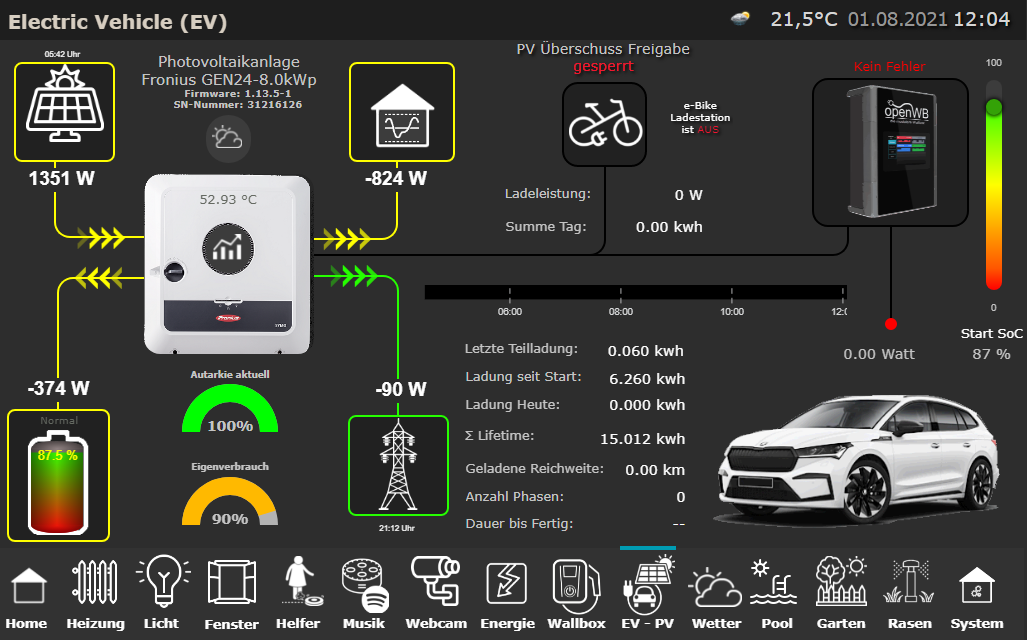Open the Webcam camera icon
Screen dimensions: 1027x640
436,579
